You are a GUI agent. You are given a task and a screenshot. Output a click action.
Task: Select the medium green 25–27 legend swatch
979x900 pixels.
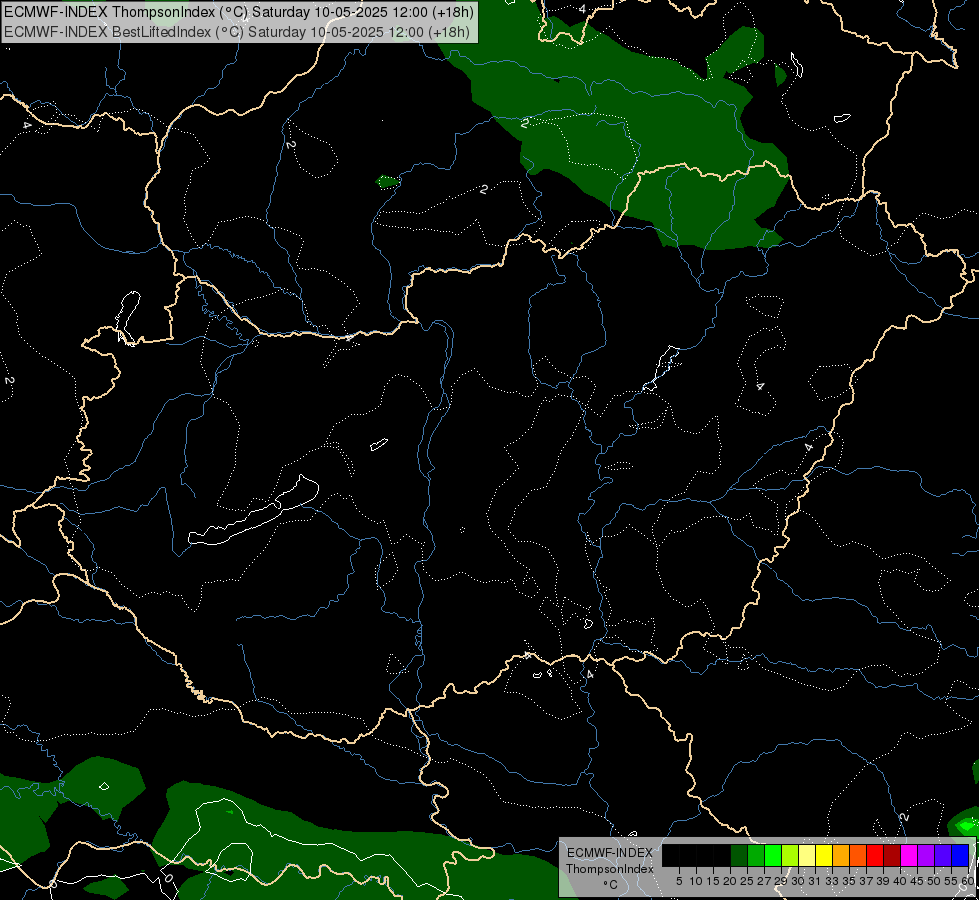pyautogui.click(x=756, y=855)
